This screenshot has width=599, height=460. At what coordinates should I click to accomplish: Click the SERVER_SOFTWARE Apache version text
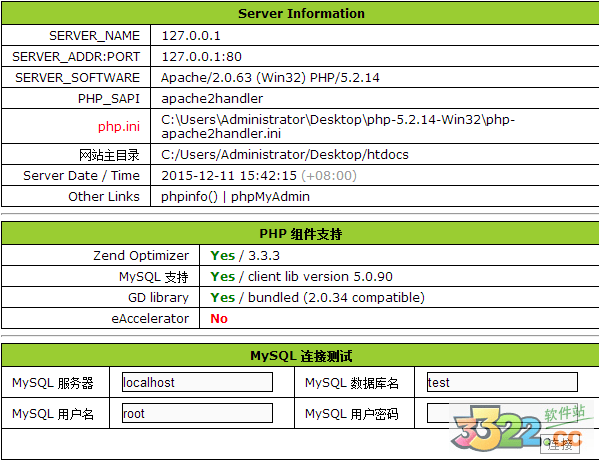270,78
